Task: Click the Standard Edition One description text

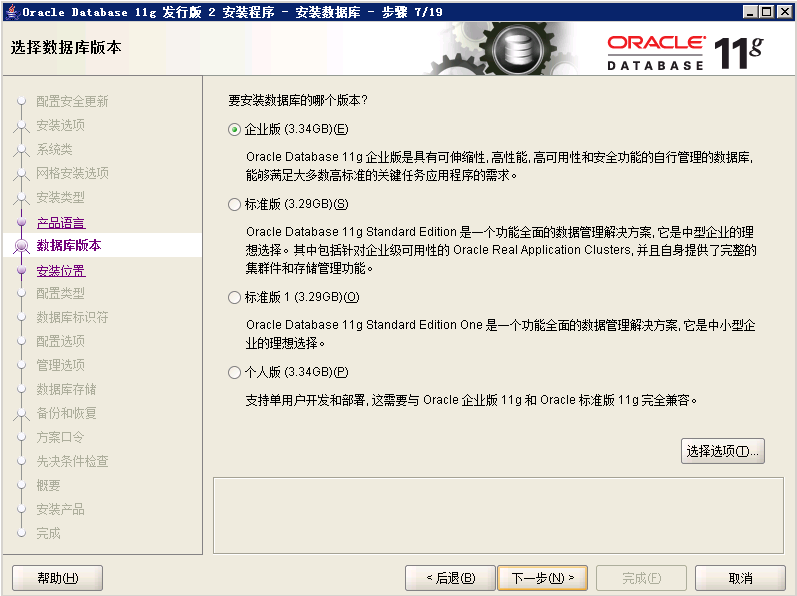Action: tap(501, 334)
